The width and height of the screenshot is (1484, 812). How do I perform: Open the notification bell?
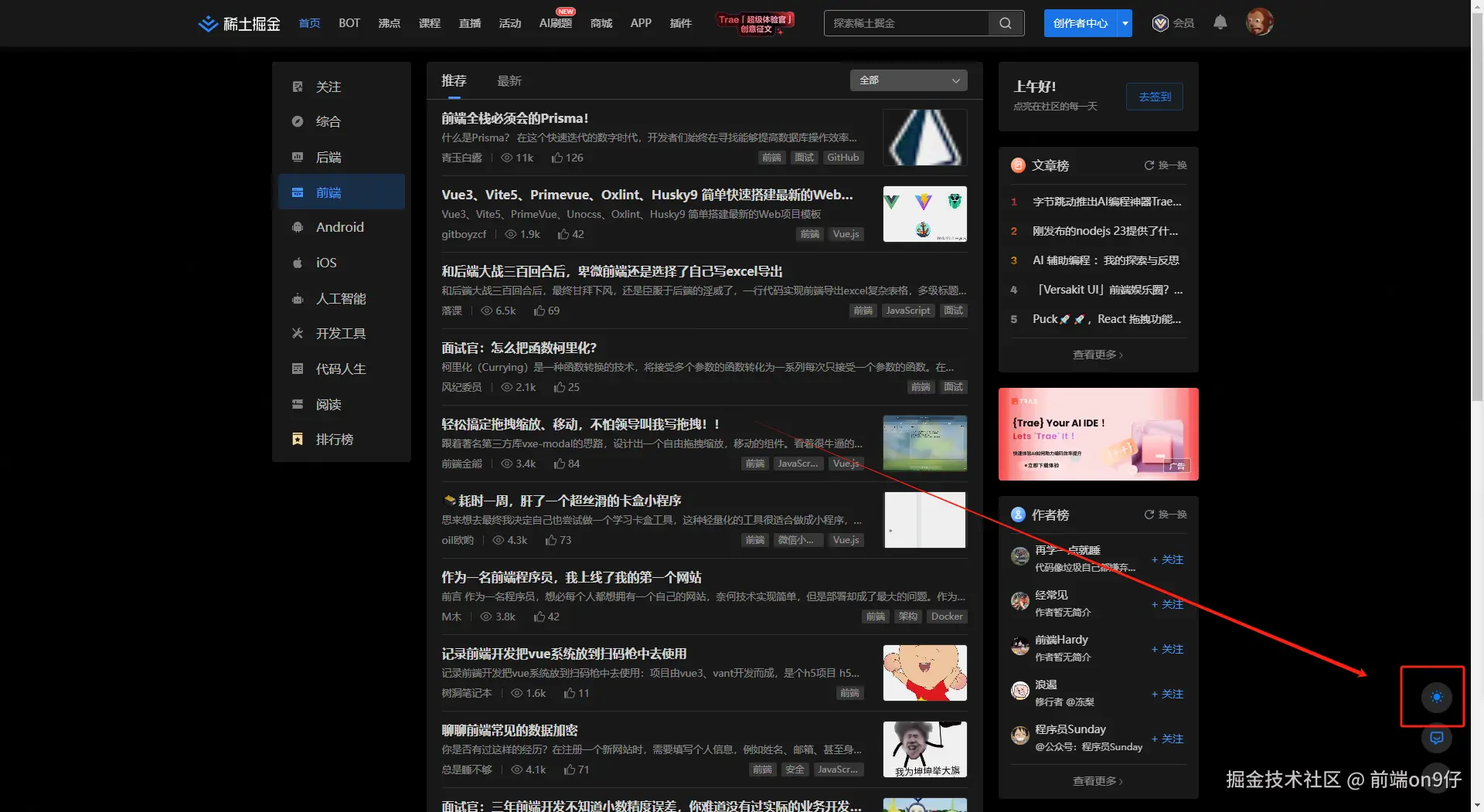[x=1220, y=22]
